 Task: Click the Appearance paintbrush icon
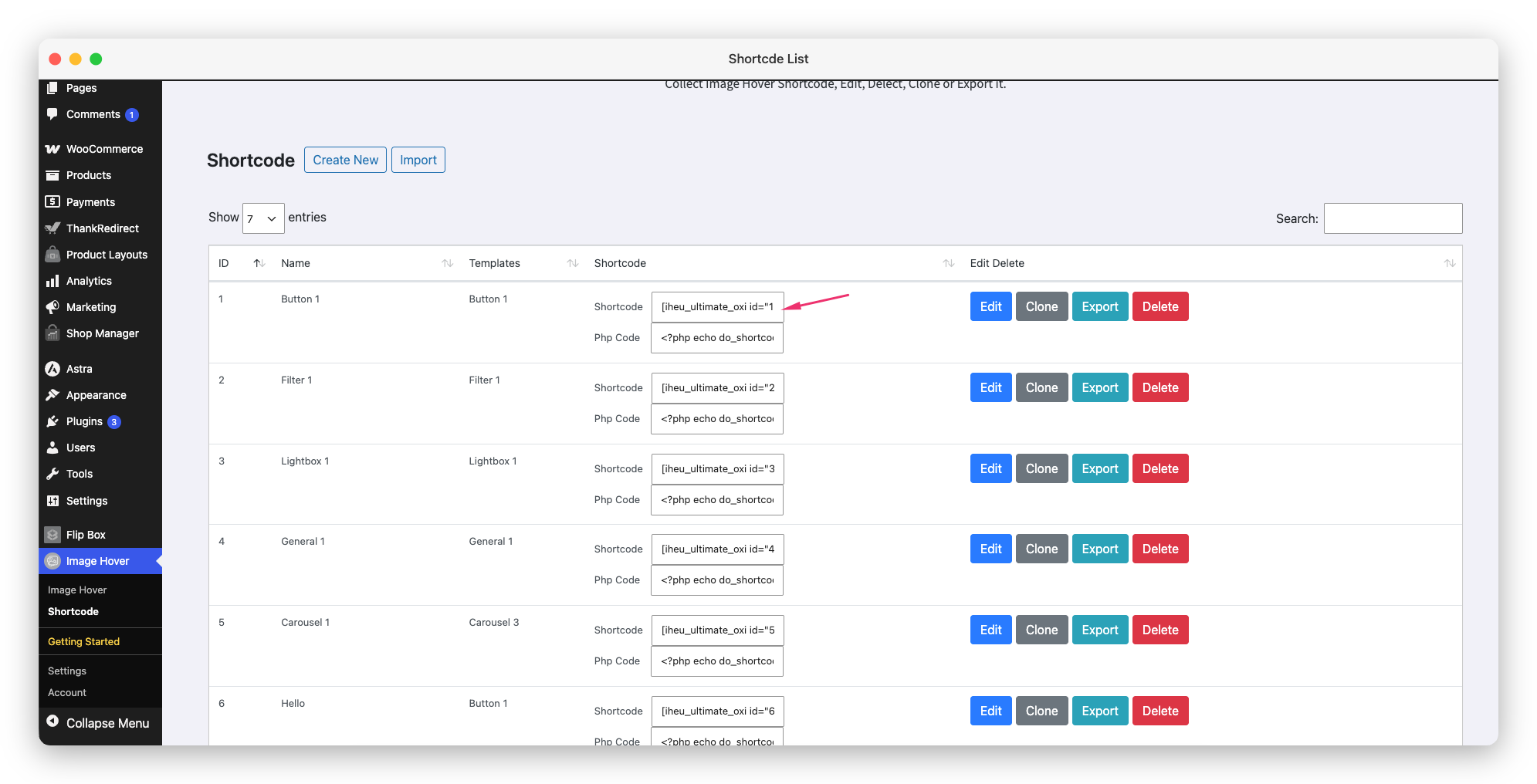pos(52,395)
